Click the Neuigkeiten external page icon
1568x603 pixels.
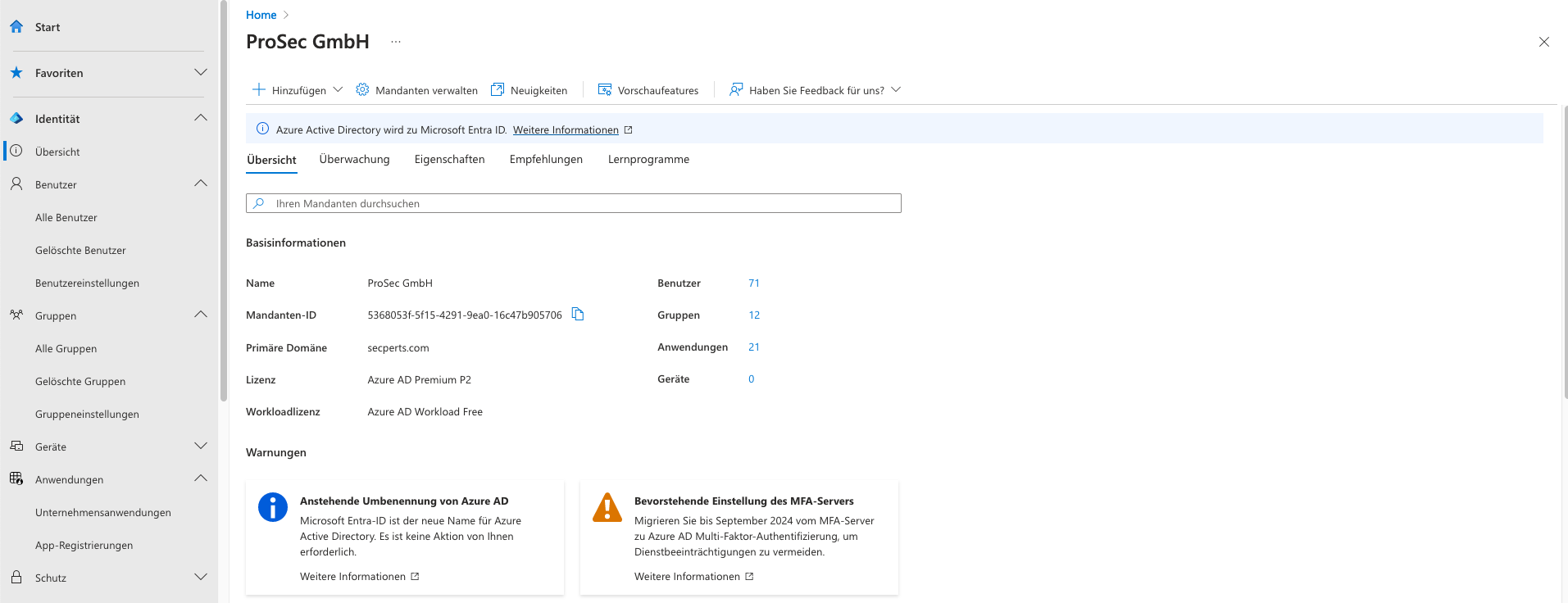tap(498, 89)
